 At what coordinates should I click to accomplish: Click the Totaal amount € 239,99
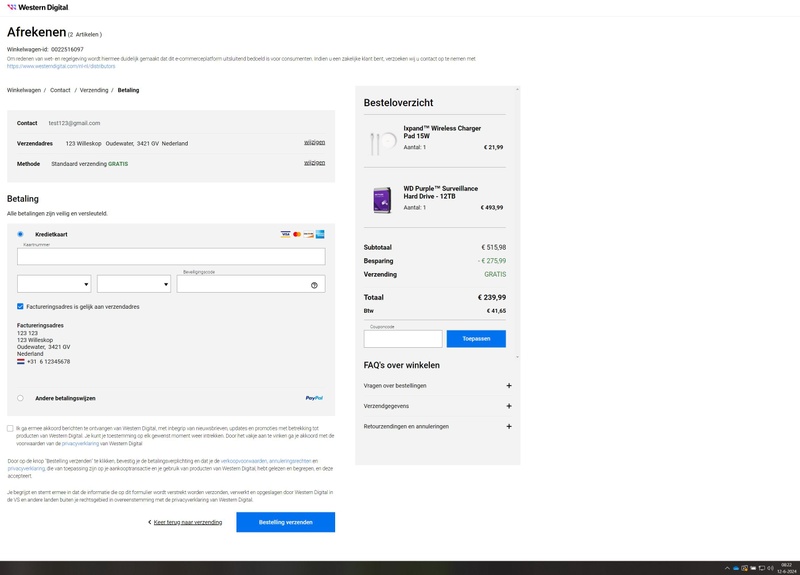point(492,297)
